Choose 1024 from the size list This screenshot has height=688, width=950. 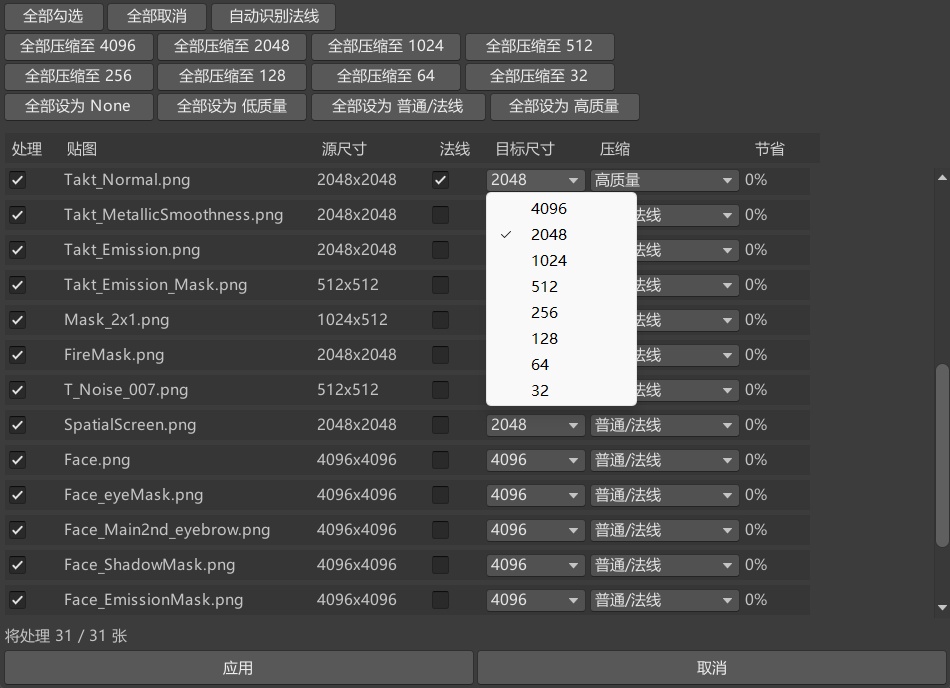coord(561,261)
